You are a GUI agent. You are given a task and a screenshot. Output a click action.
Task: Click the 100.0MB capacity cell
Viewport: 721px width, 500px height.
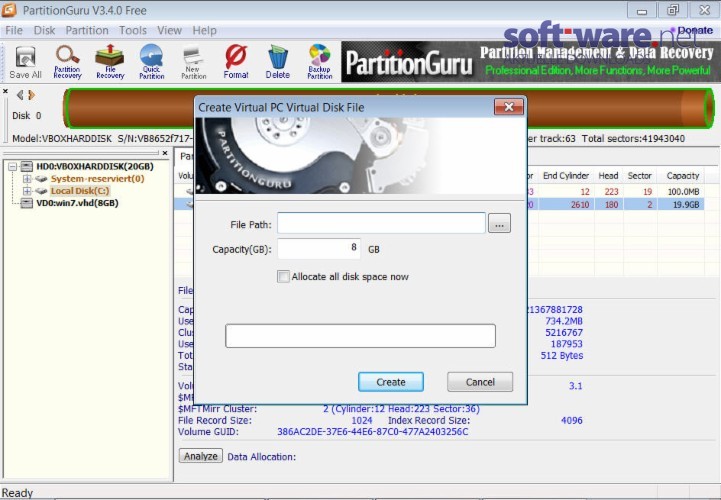pyautogui.click(x=683, y=192)
